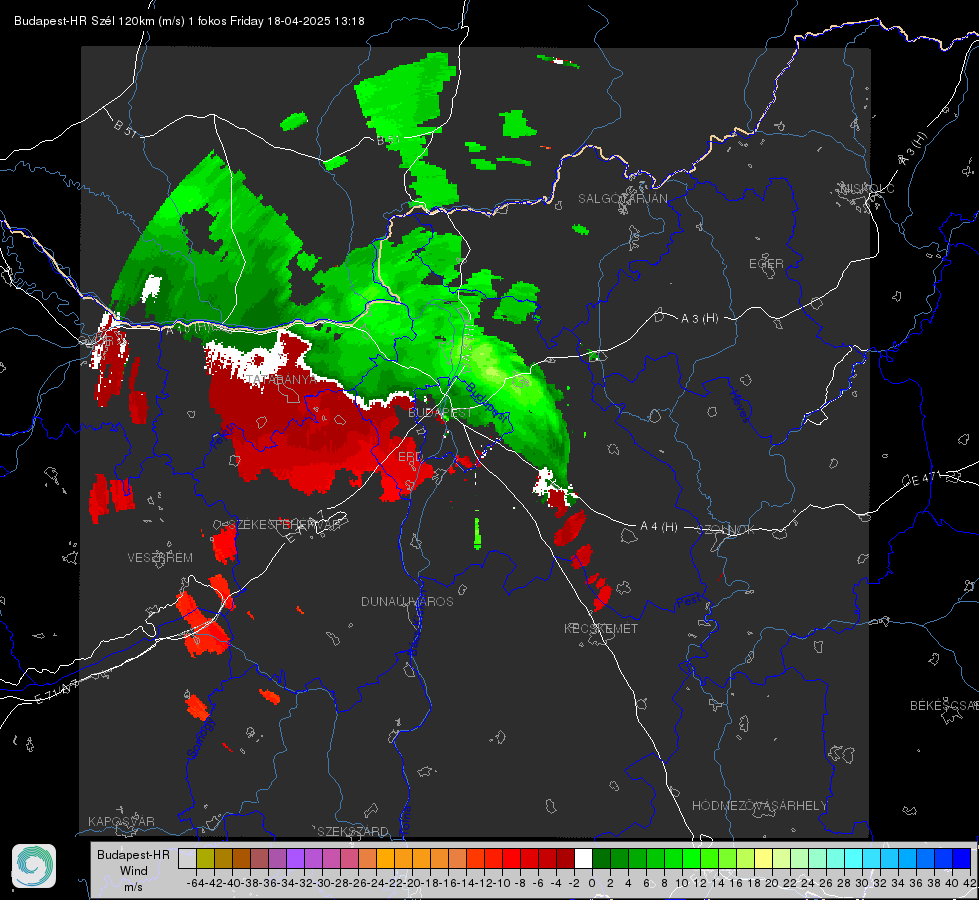This screenshot has width=979, height=900.
Task: Click the VESZPREM city label
Action: [x=160, y=558]
